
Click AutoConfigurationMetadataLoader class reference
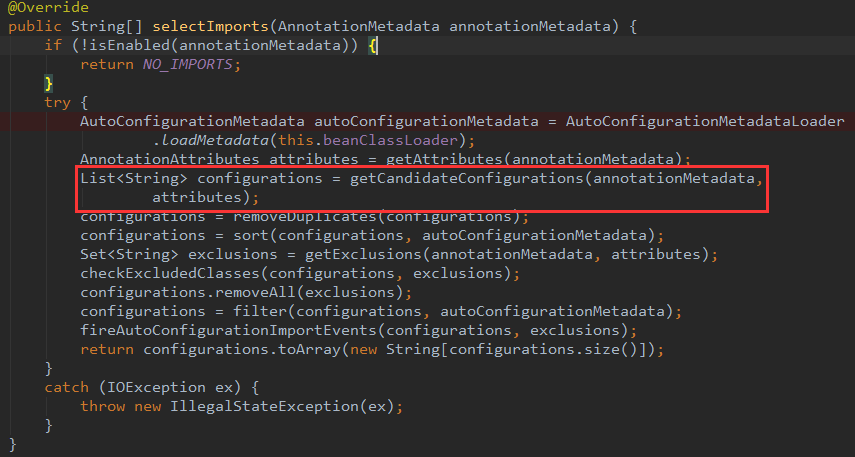point(705,121)
